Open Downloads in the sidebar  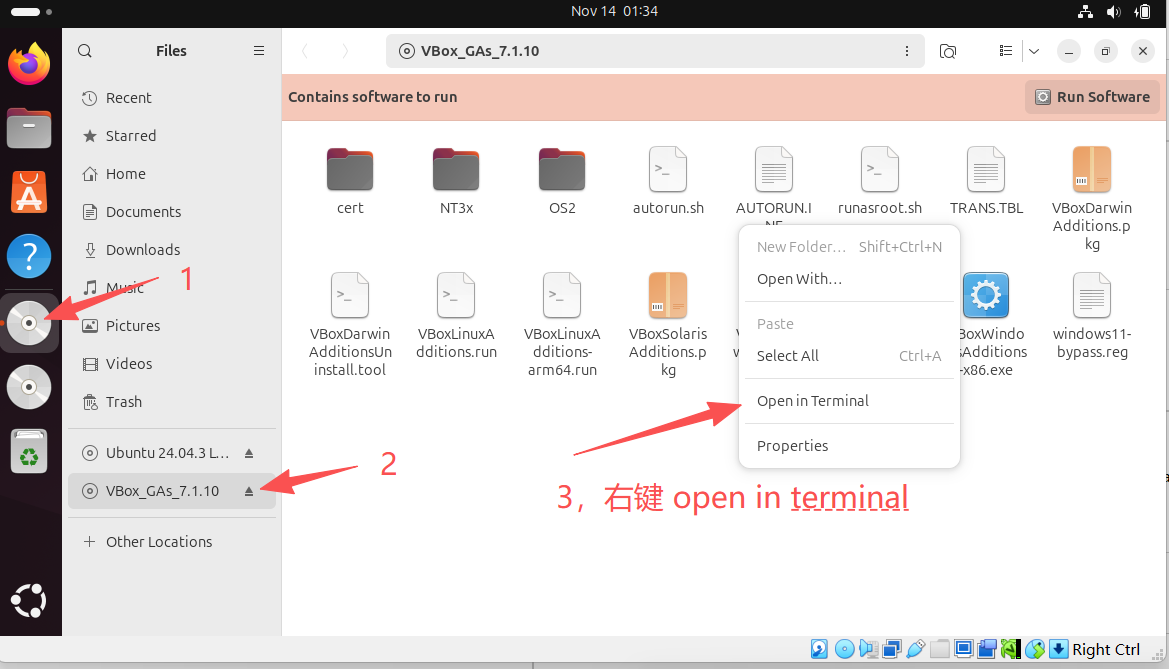coord(171,250)
